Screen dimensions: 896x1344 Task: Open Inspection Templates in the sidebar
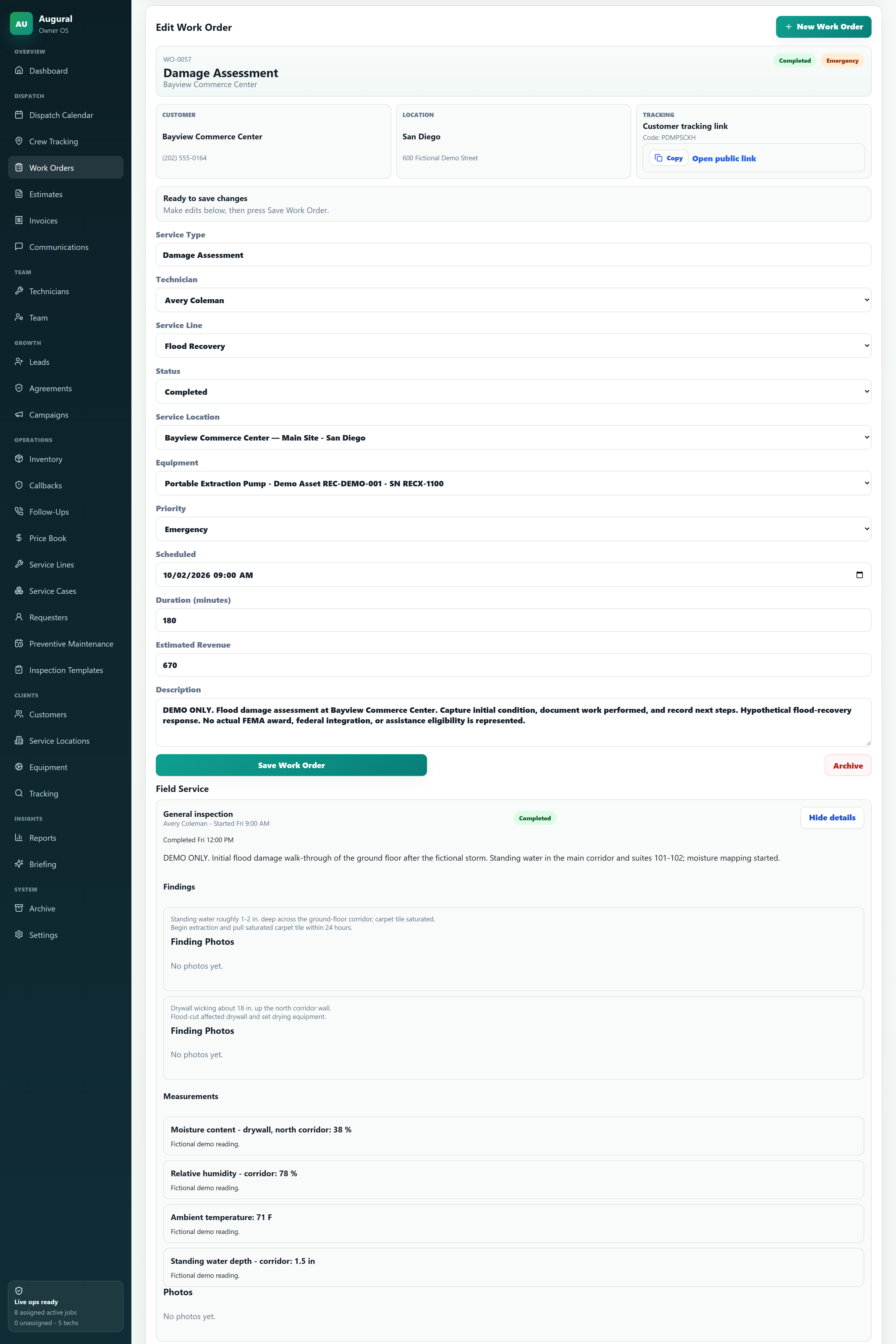(66, 670)
